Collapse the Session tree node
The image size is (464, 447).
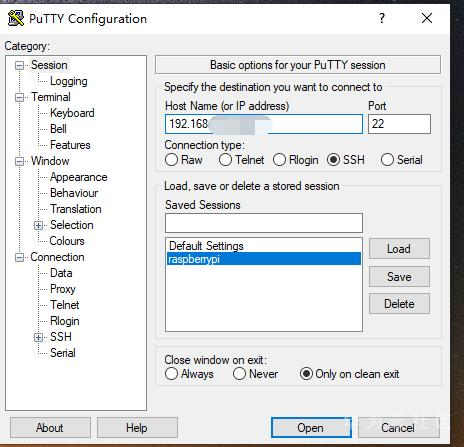click(19, 65)
